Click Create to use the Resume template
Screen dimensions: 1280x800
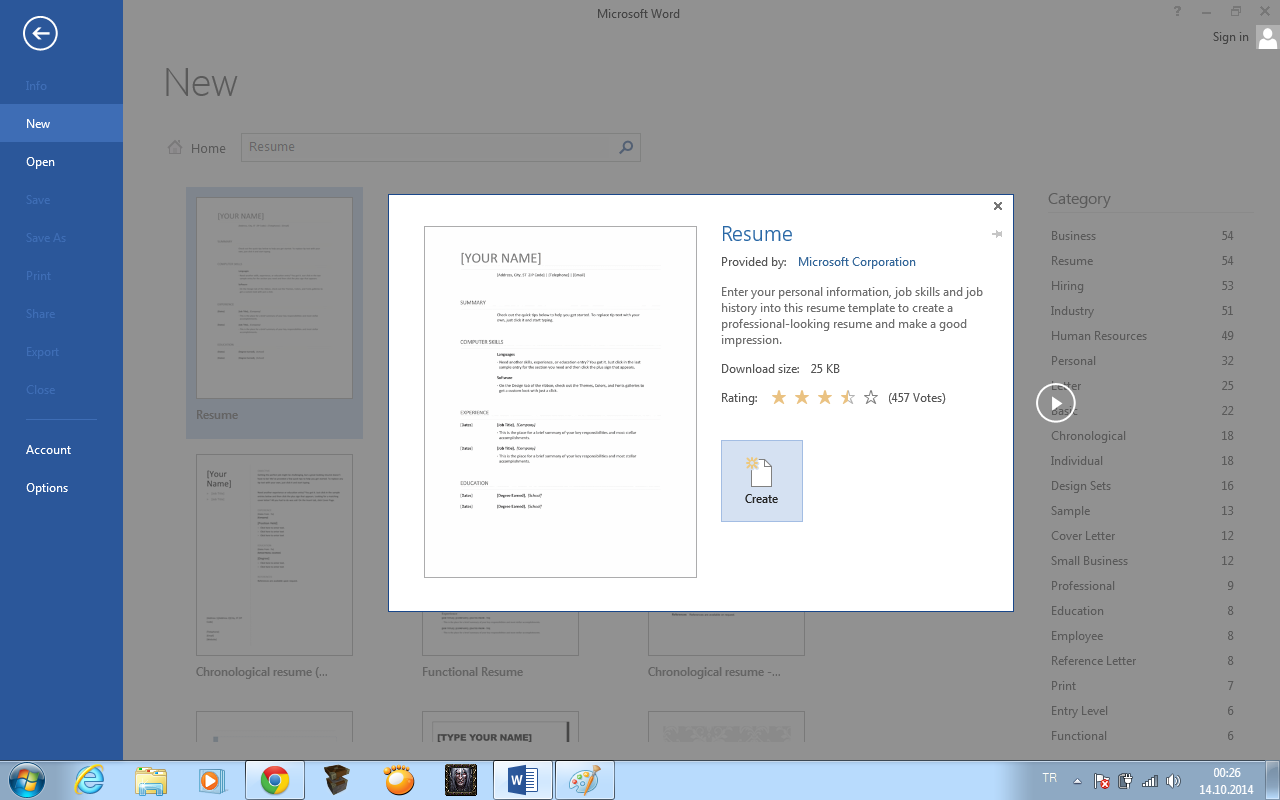761,481
